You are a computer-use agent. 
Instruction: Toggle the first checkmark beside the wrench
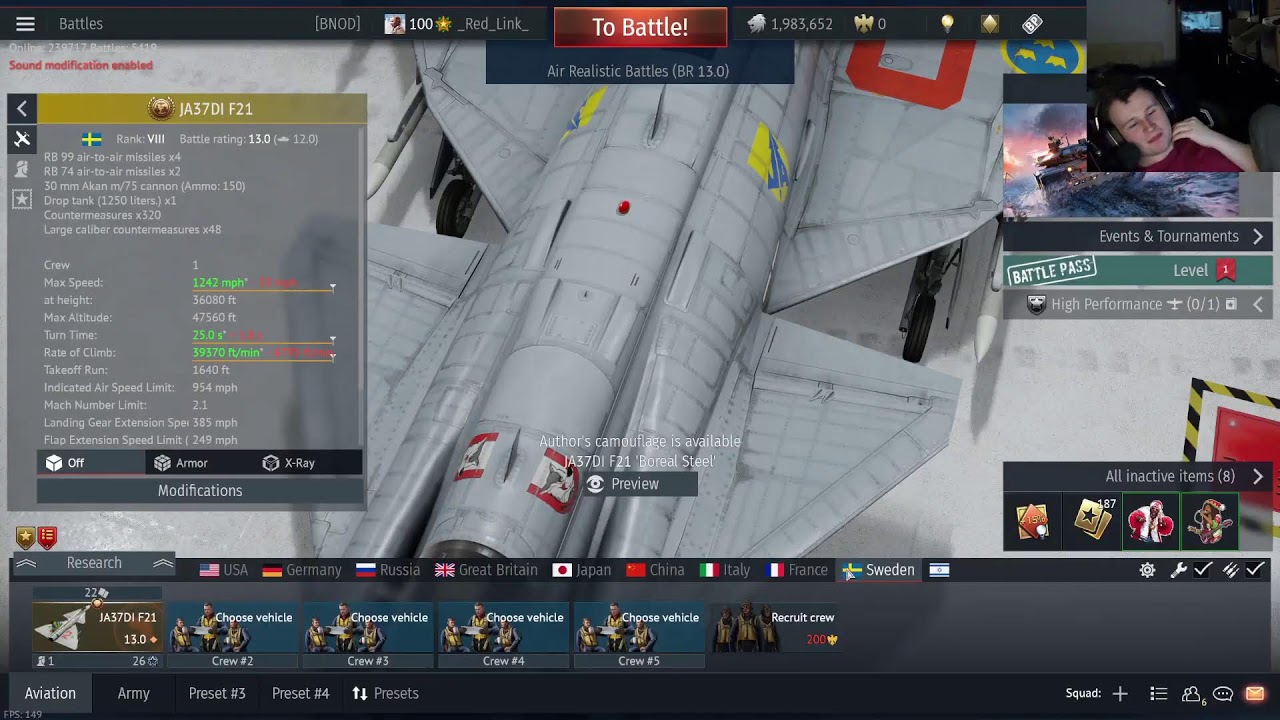(x=1203, y=570)
